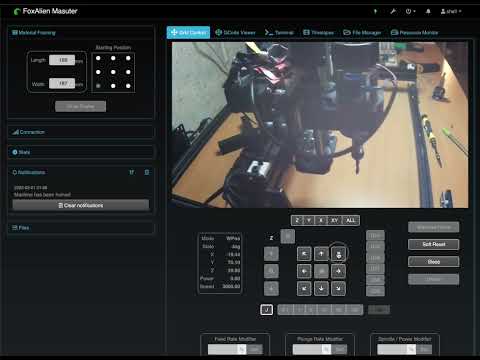The width and height of the screenshot is (480, 360).
Task: Click the disabled button below Sleep
Action: click(x=434, y=279)
